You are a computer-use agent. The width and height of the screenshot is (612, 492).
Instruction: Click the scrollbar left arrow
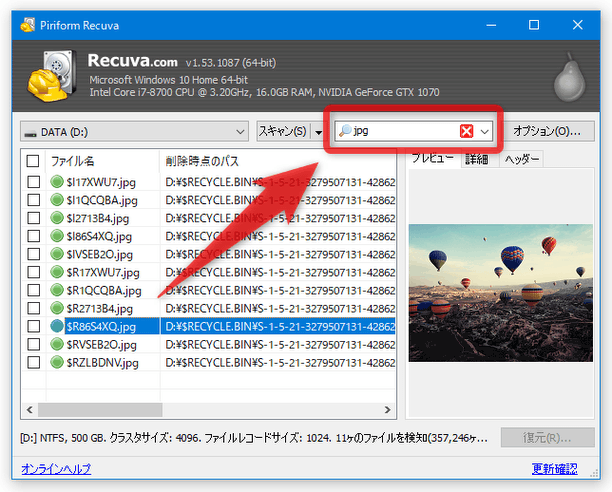pos(30,410)
